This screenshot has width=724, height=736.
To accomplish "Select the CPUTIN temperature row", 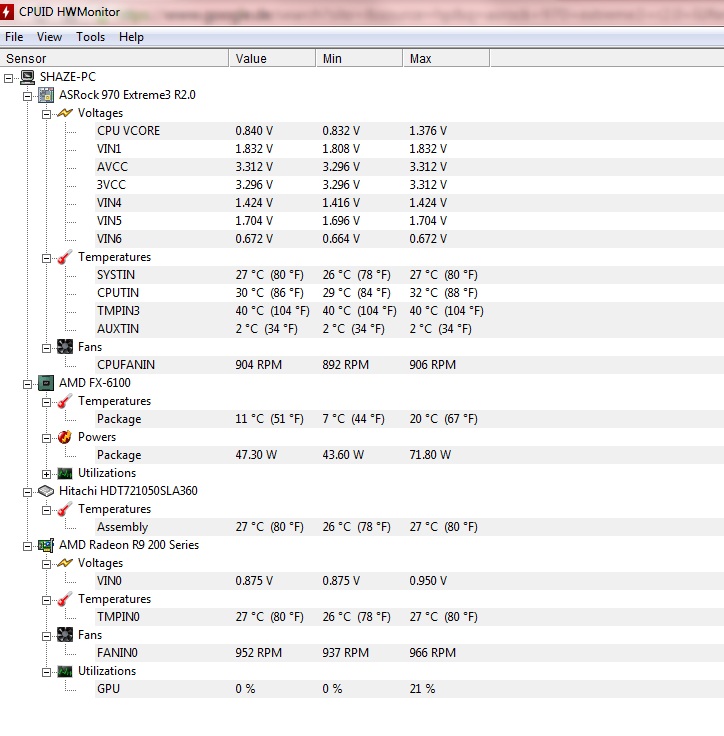I will tap(409, 293).
